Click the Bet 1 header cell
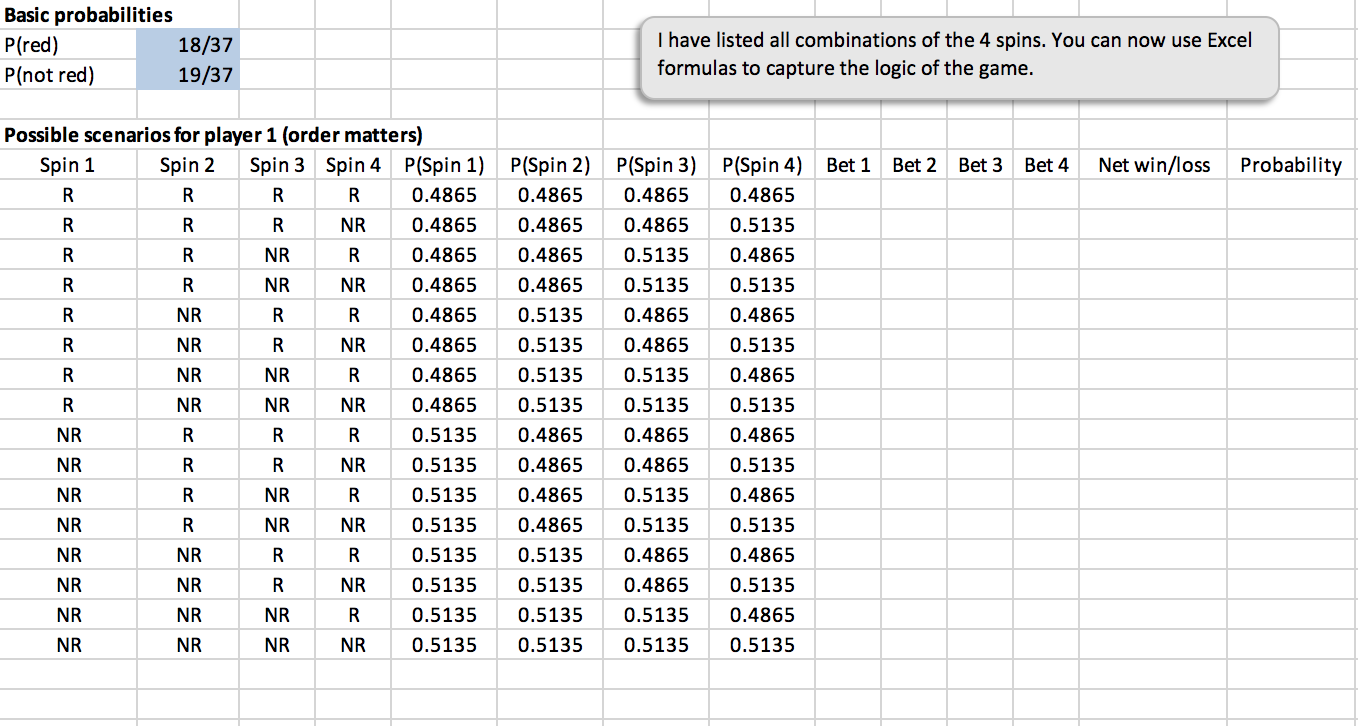This screenshot has height=726, width=1358. 848,164
